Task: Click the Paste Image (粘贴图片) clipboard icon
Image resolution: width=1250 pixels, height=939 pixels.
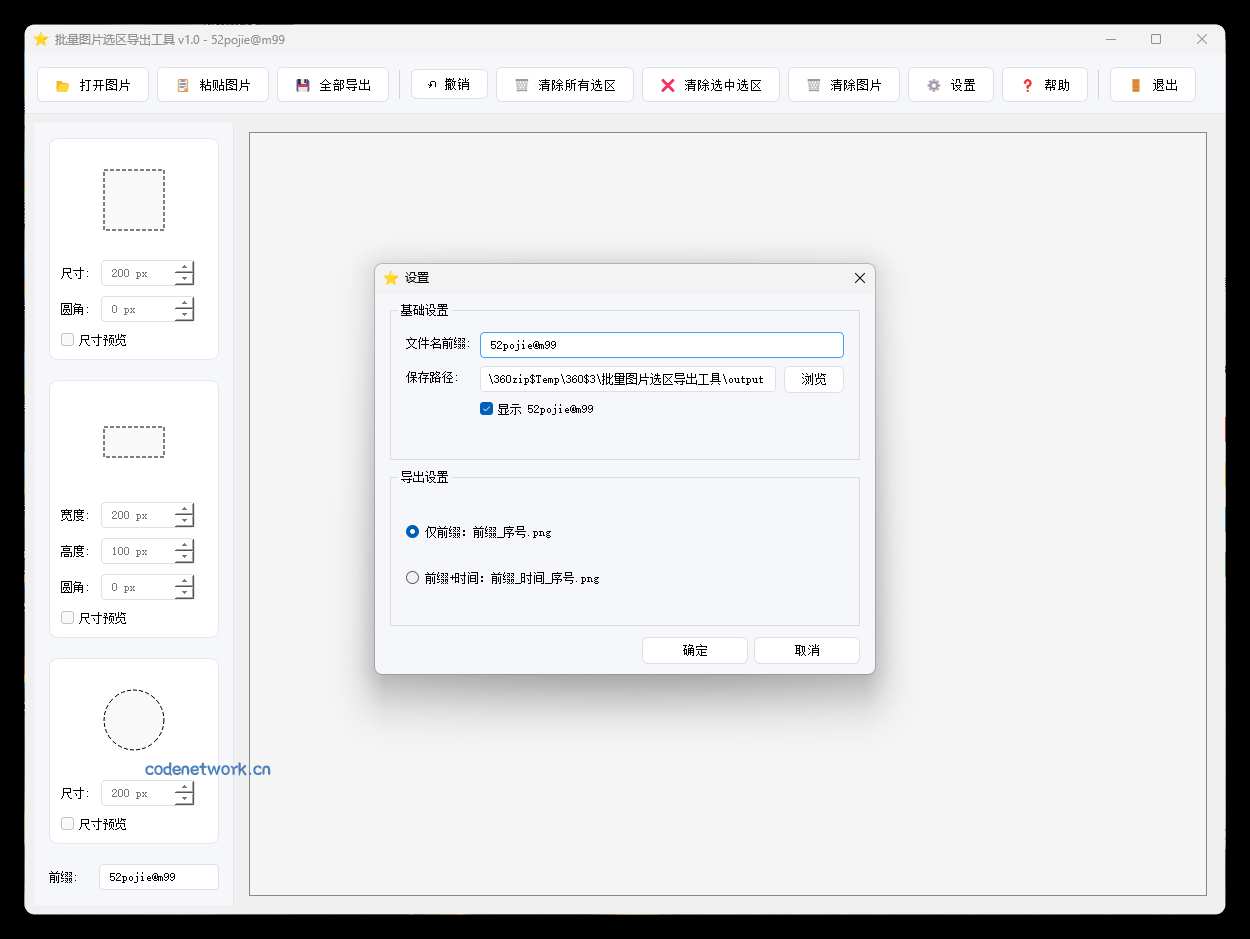Action: coord(182,86)
